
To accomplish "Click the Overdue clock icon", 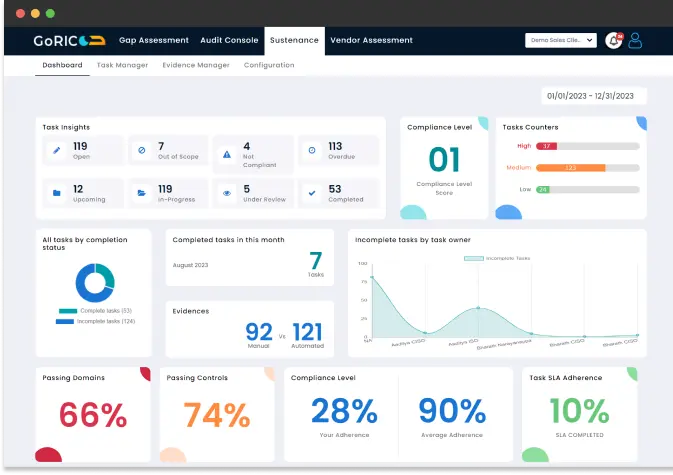I will tap(312, 151).
